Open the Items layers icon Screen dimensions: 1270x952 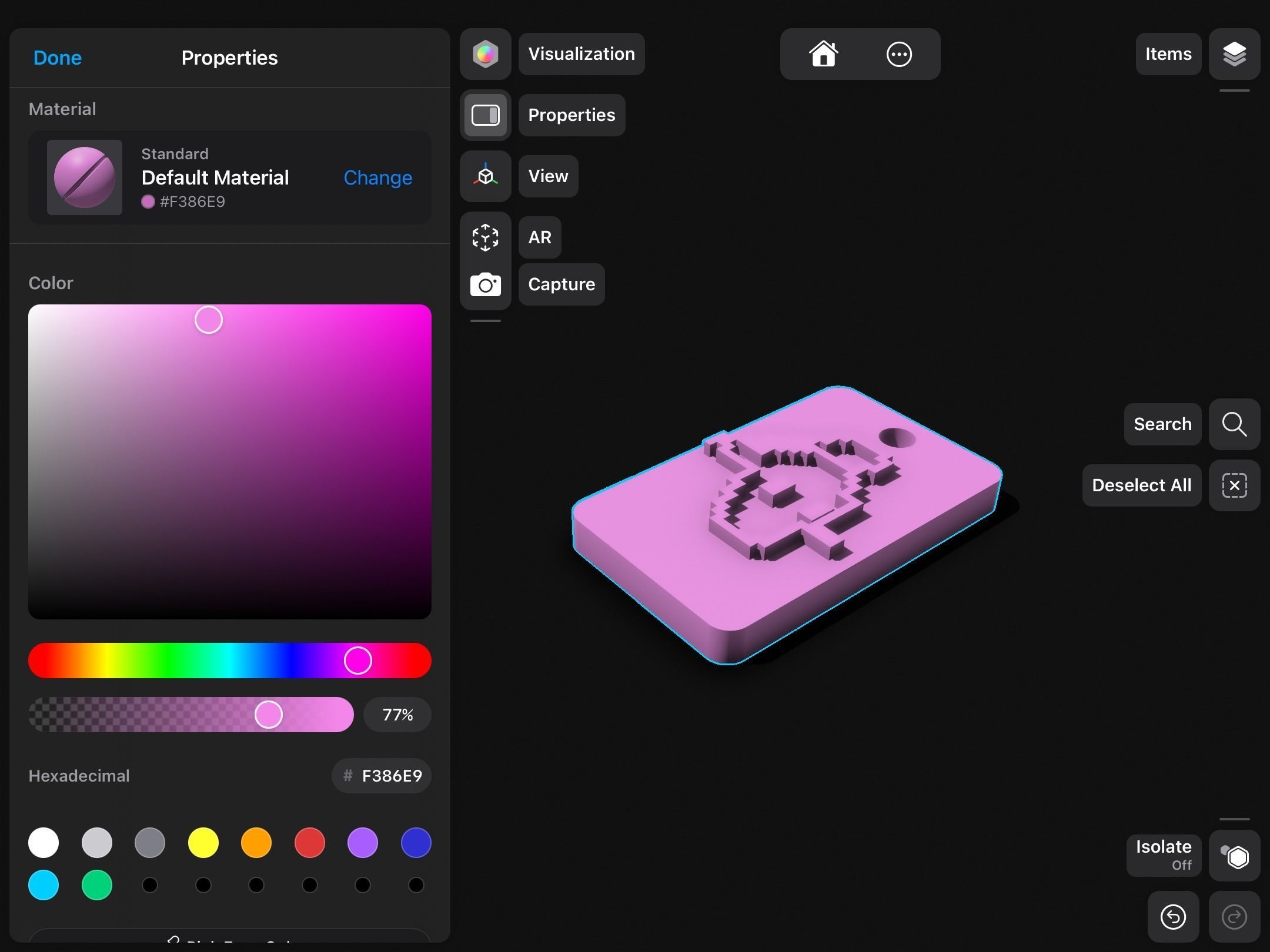[1234, 54]
